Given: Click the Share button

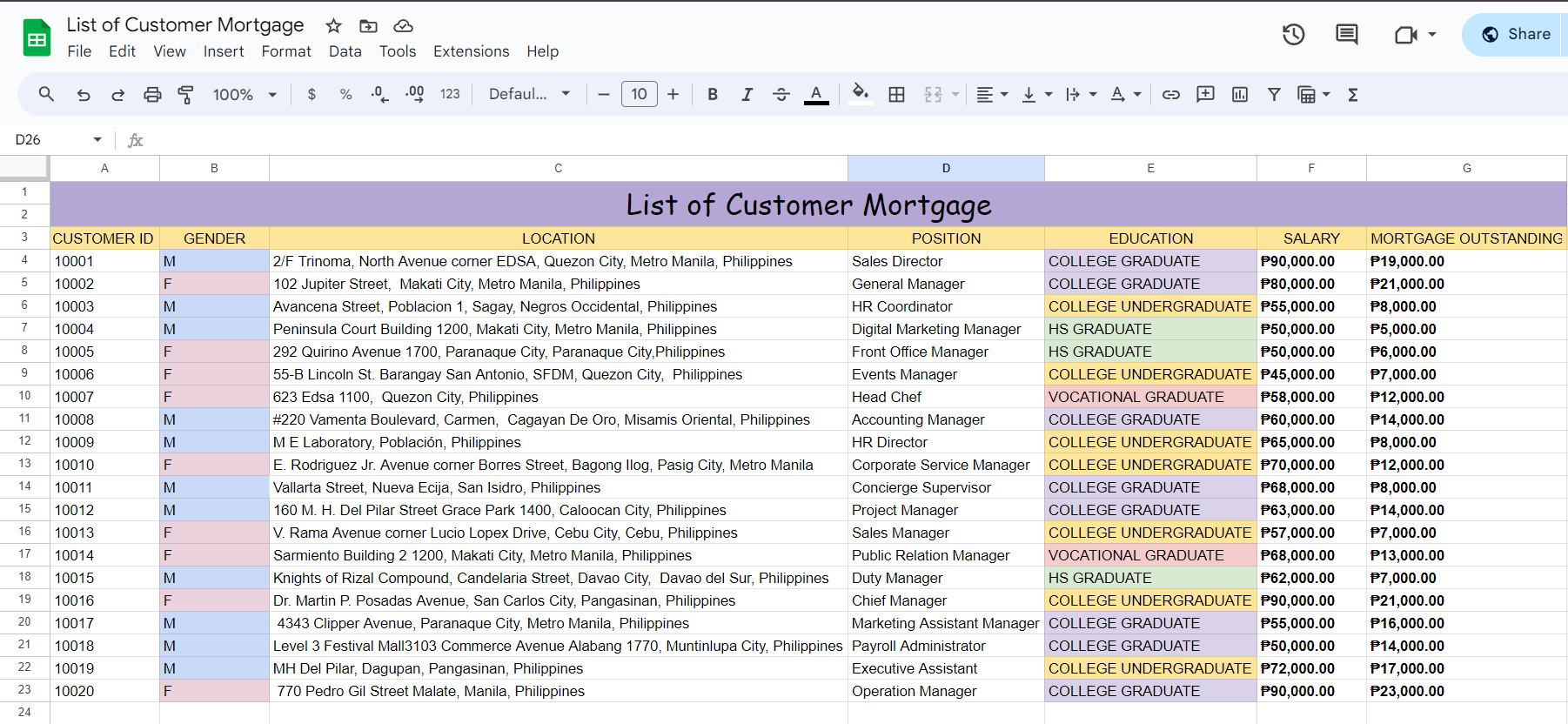Looking at the screenshot, I should 1516,35.
